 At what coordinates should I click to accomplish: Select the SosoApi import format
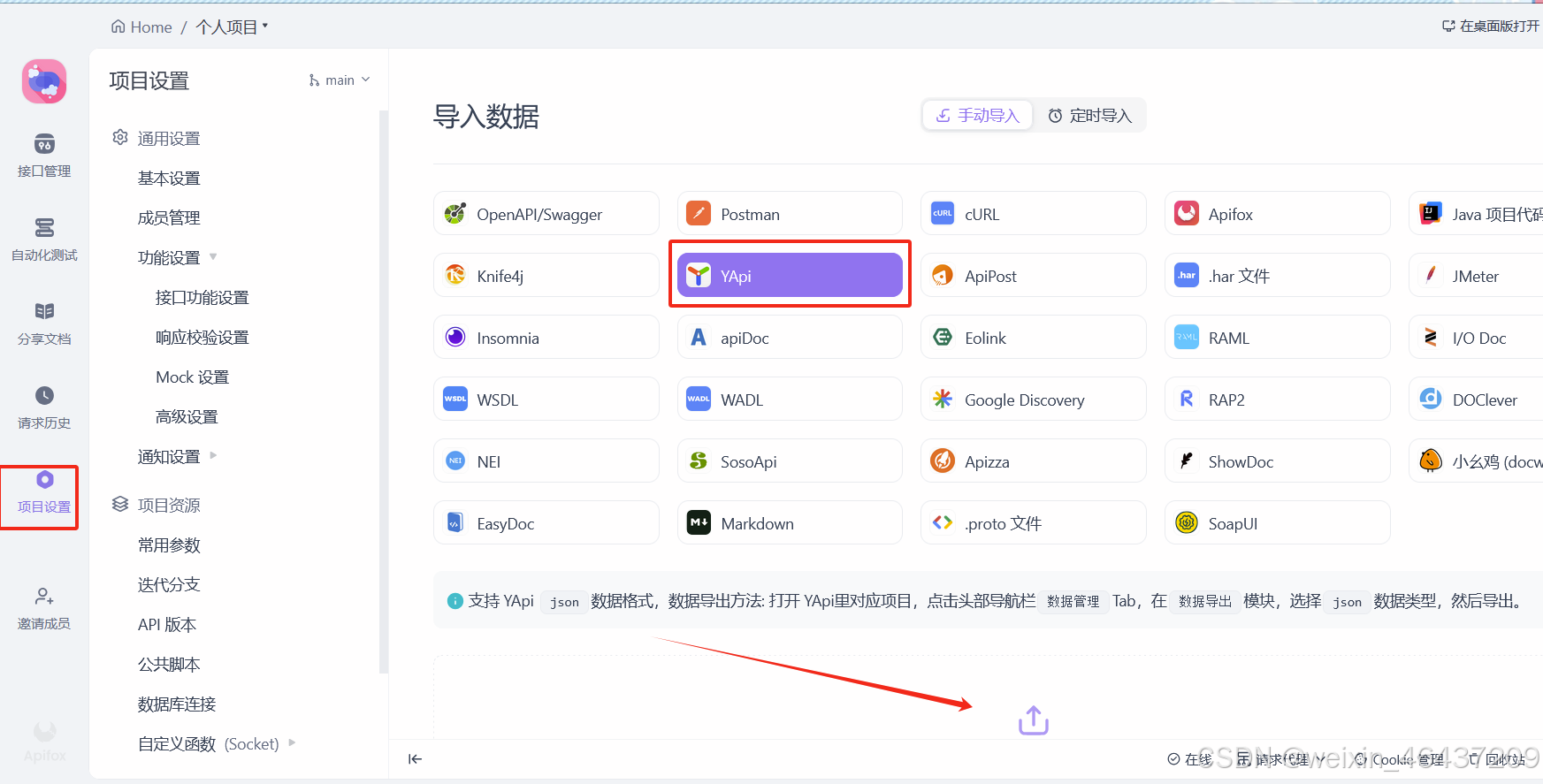tap(791, 461)
